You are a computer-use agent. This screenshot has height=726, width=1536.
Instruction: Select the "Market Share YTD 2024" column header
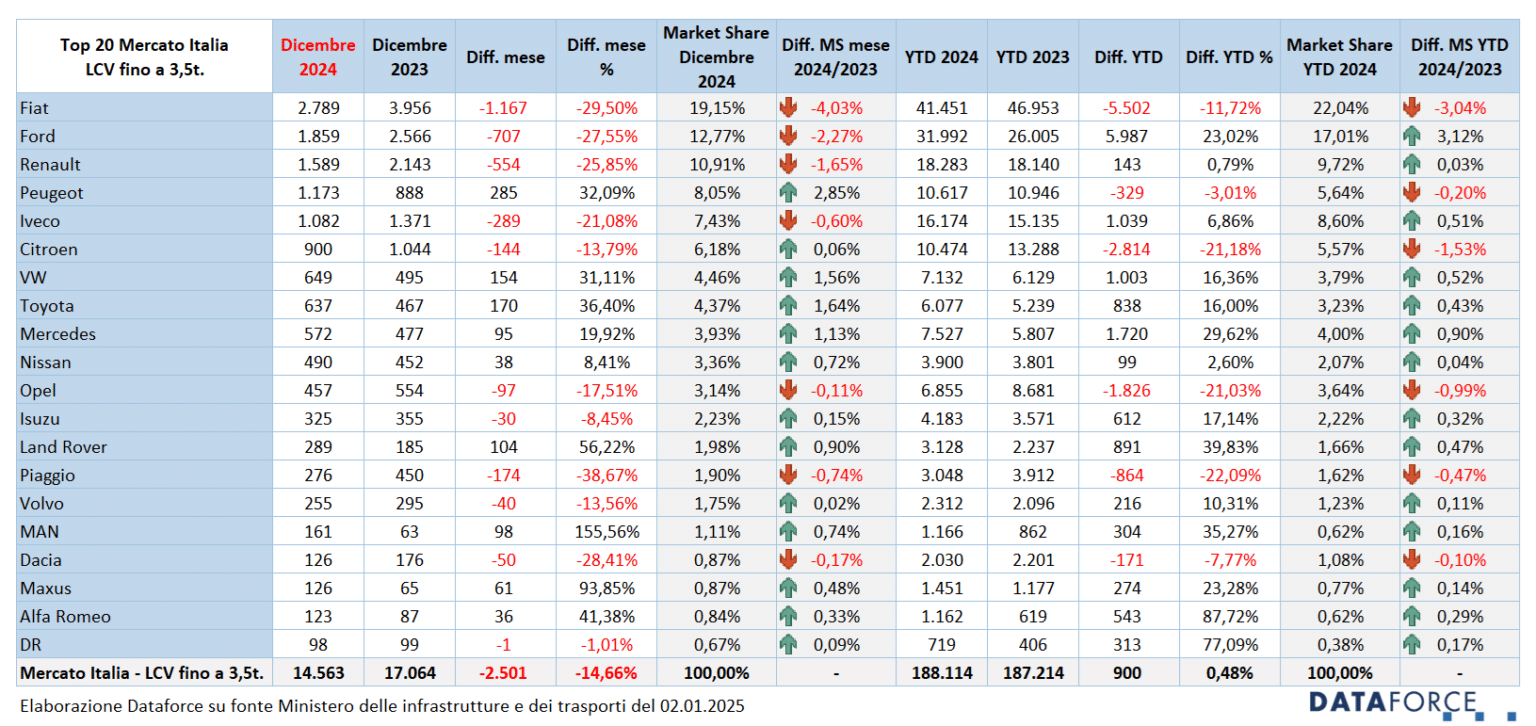tap(1339, 57)
